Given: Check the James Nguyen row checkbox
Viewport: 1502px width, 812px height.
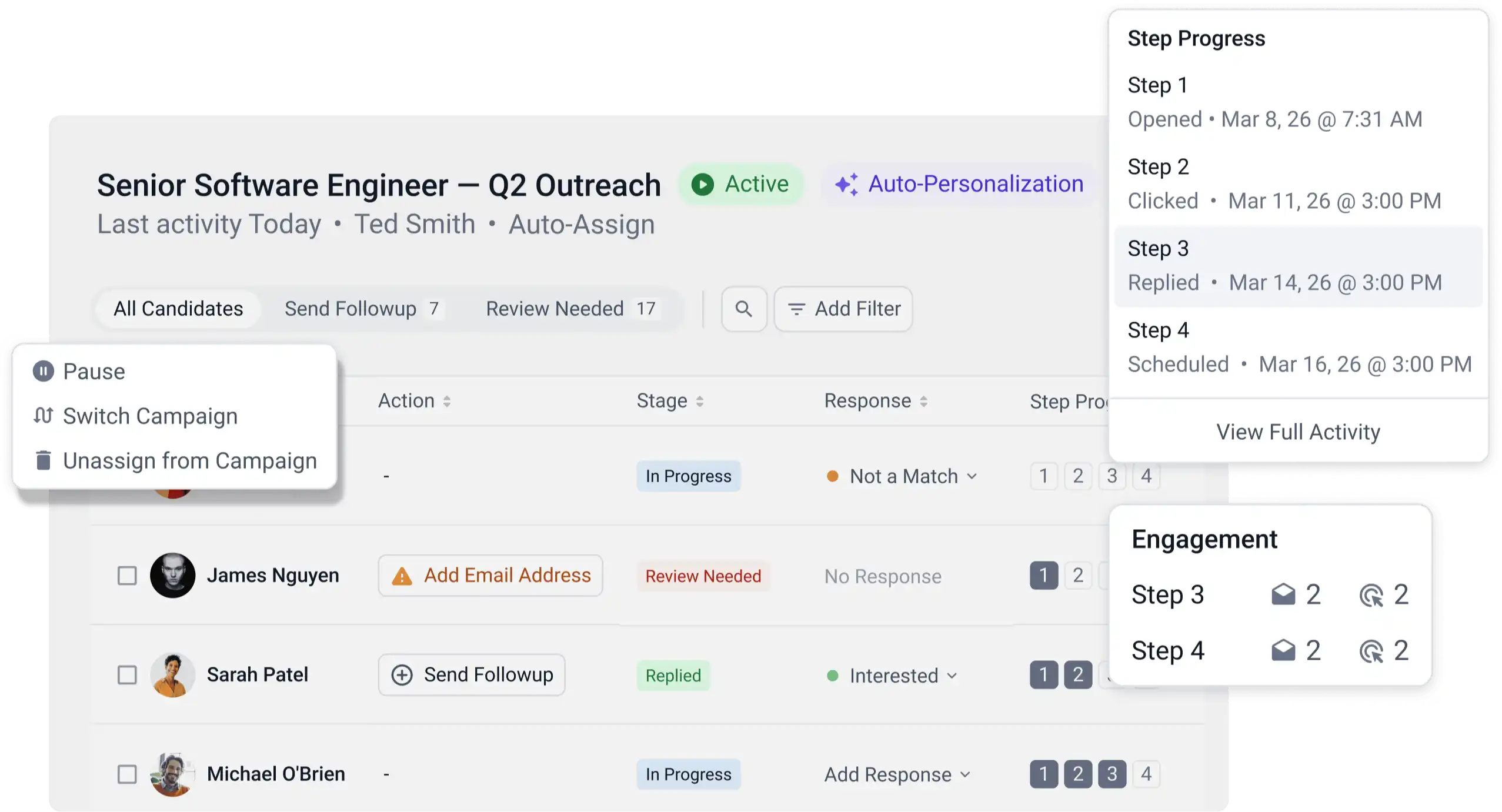Looking at the screenshot, I should (x=127, y=576).
